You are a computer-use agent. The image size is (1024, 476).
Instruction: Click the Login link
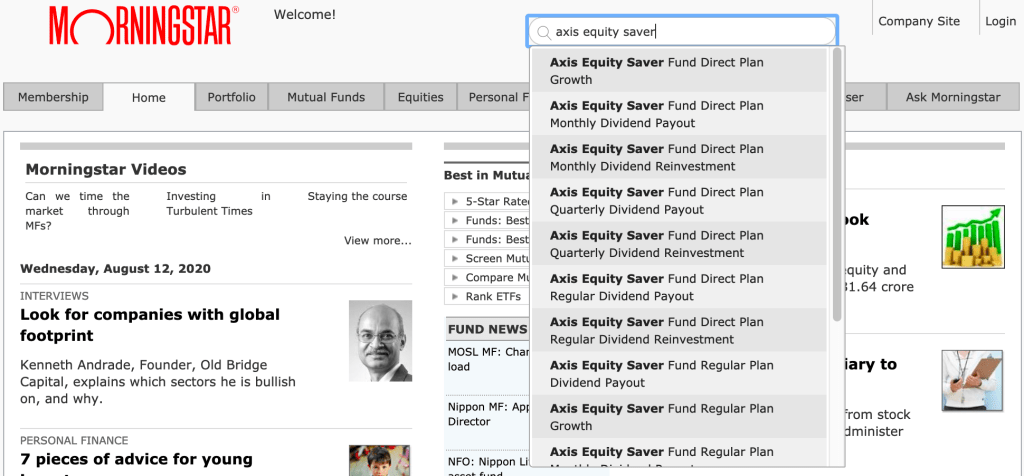[1000, 21]
